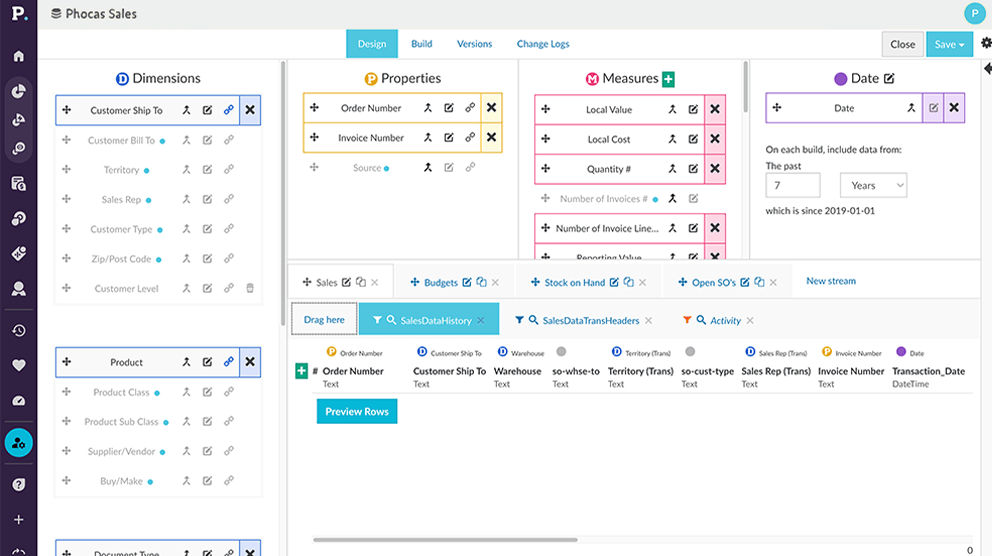Screen dimensions: 992x556
Task: Open user profile avatar
Action: pyautogui.click(x=975, y=13)
